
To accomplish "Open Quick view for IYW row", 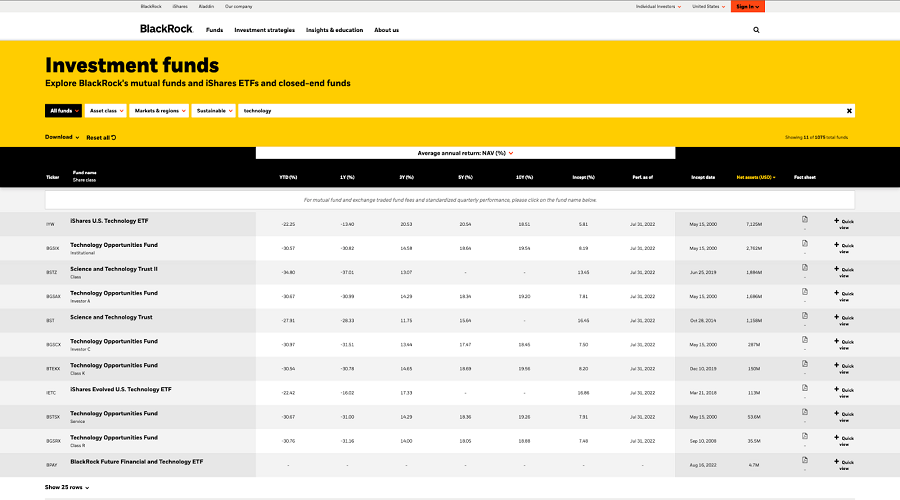I will tap(844, 224).
